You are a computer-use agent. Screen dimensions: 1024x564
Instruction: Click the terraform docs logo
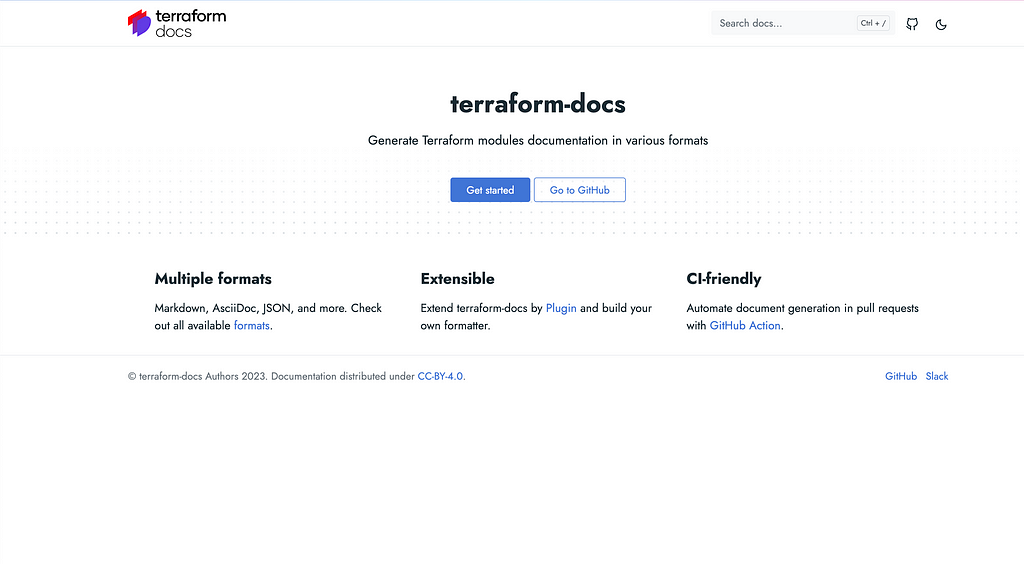(177, 24)
